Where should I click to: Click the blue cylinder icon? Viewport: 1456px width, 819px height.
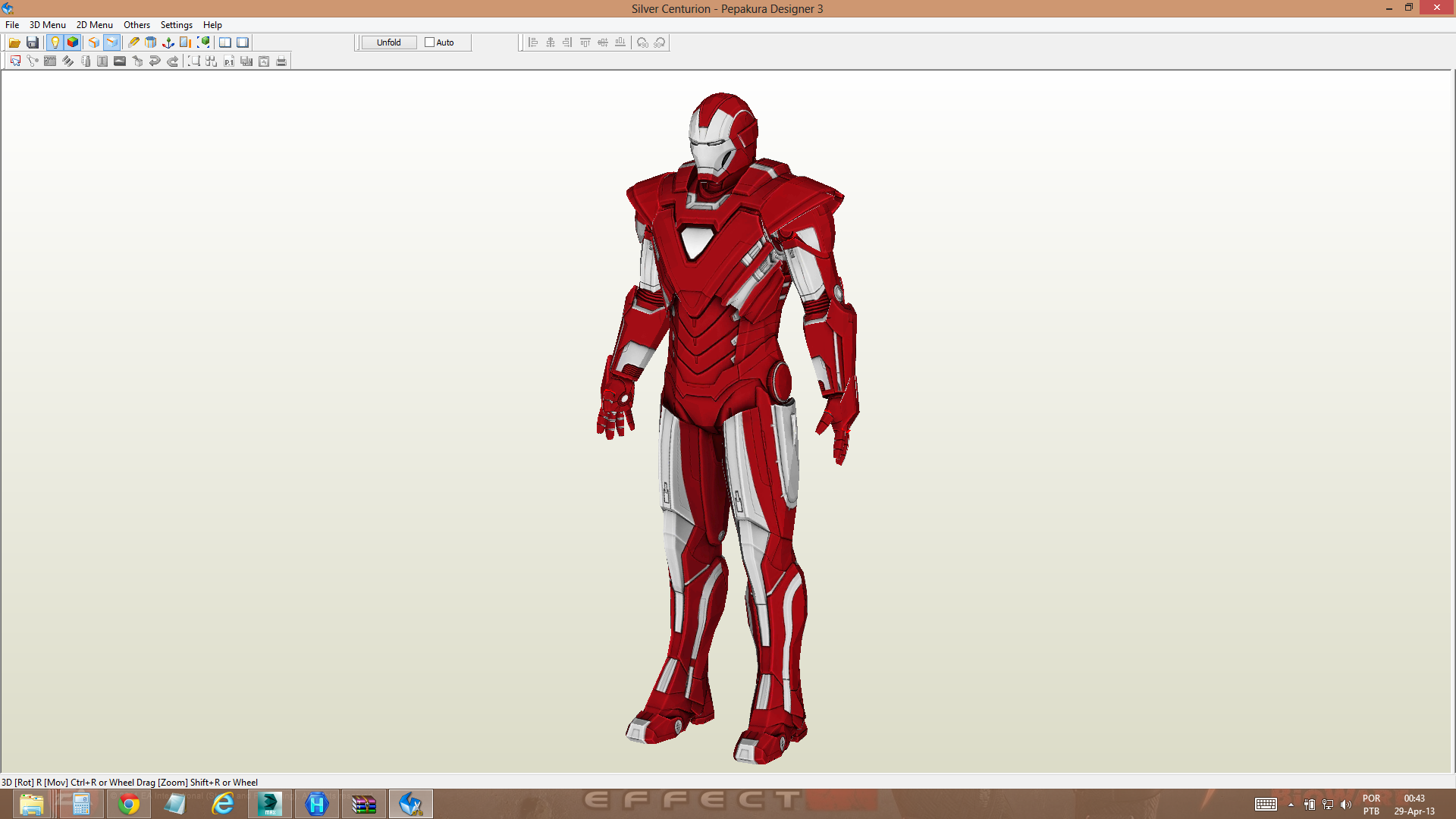pyautogui.click(x=151, y=42)
